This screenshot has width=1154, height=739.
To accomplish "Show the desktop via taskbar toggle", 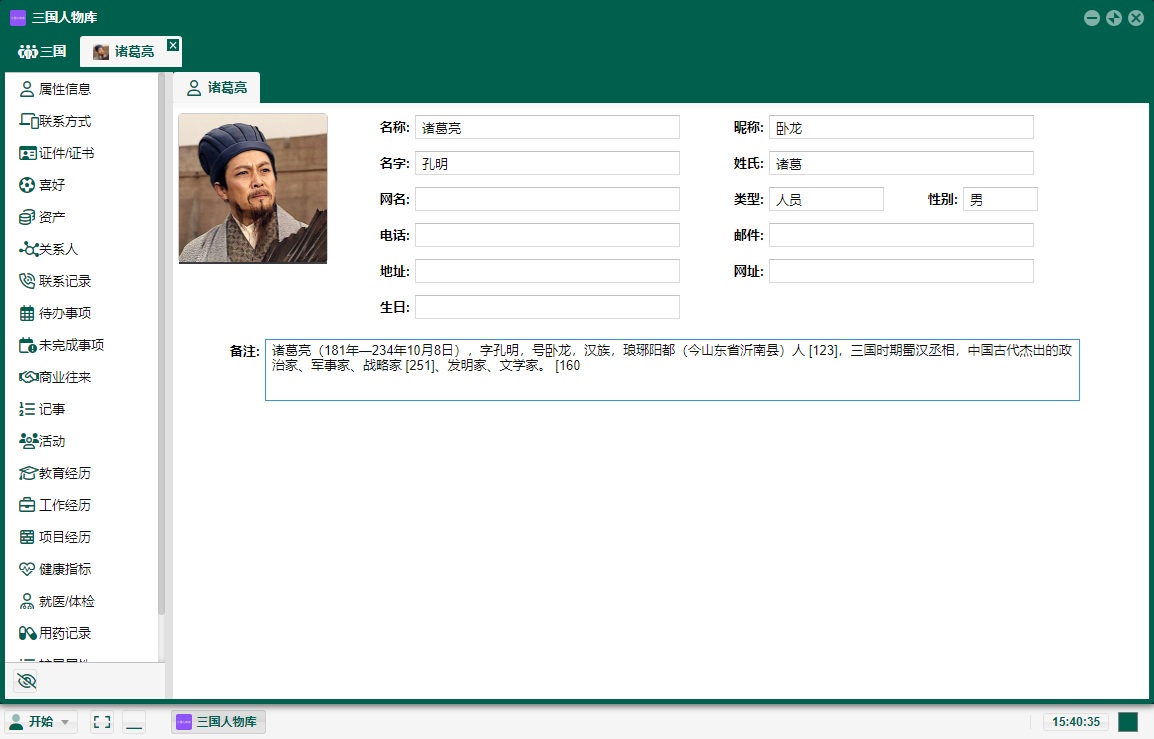I will click(134, 721).
